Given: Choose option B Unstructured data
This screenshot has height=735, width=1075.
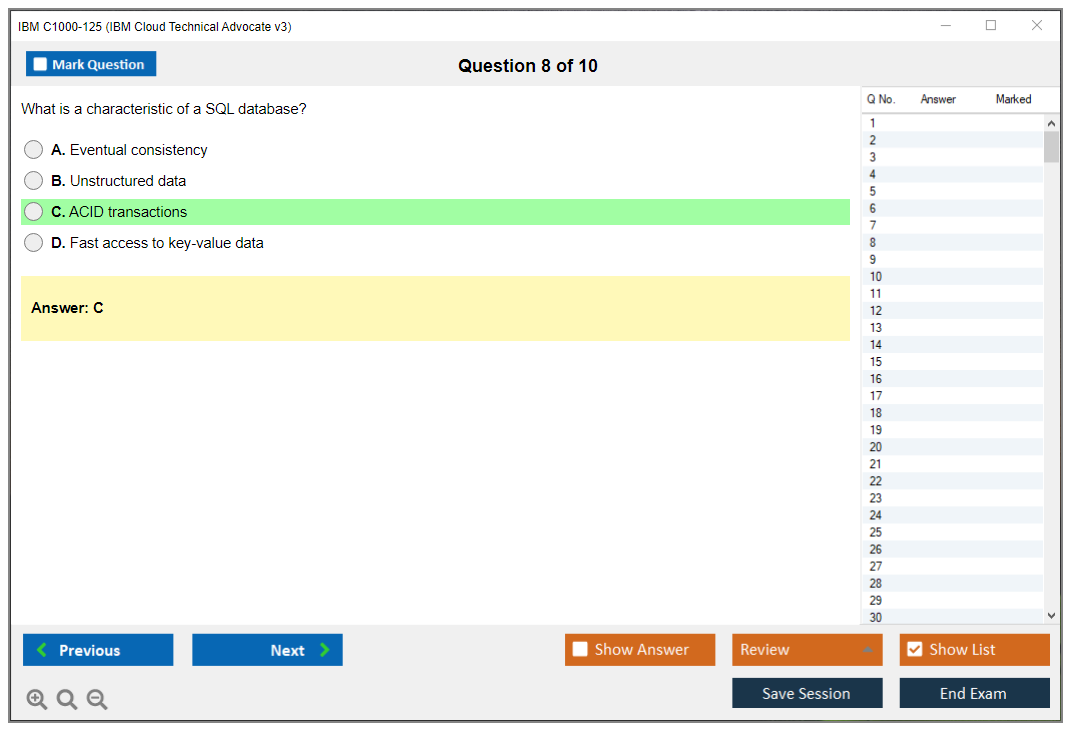Looking at the screenshot, I should coord(34,181).
